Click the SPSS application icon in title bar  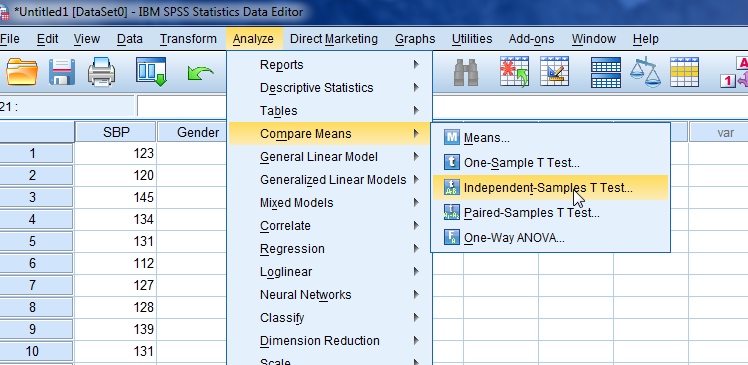click(x=4, y=12)
